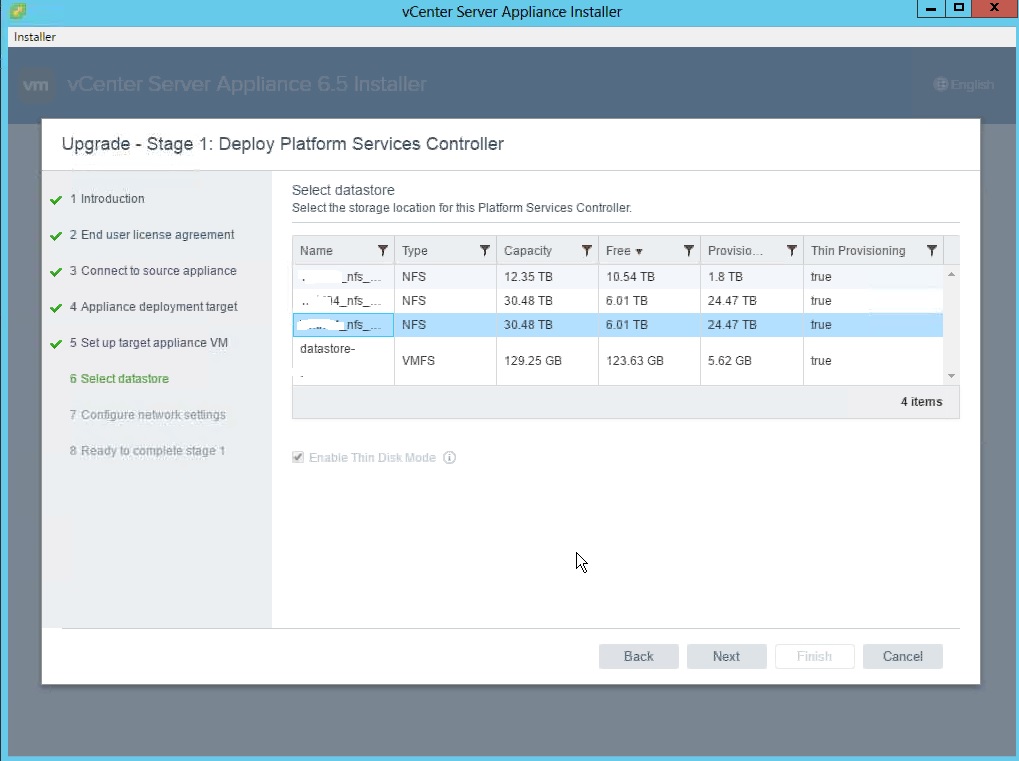Open filter for the Provisioned column
The height and width of the screenshot is (761, 1019).
[x=791, y=251]
